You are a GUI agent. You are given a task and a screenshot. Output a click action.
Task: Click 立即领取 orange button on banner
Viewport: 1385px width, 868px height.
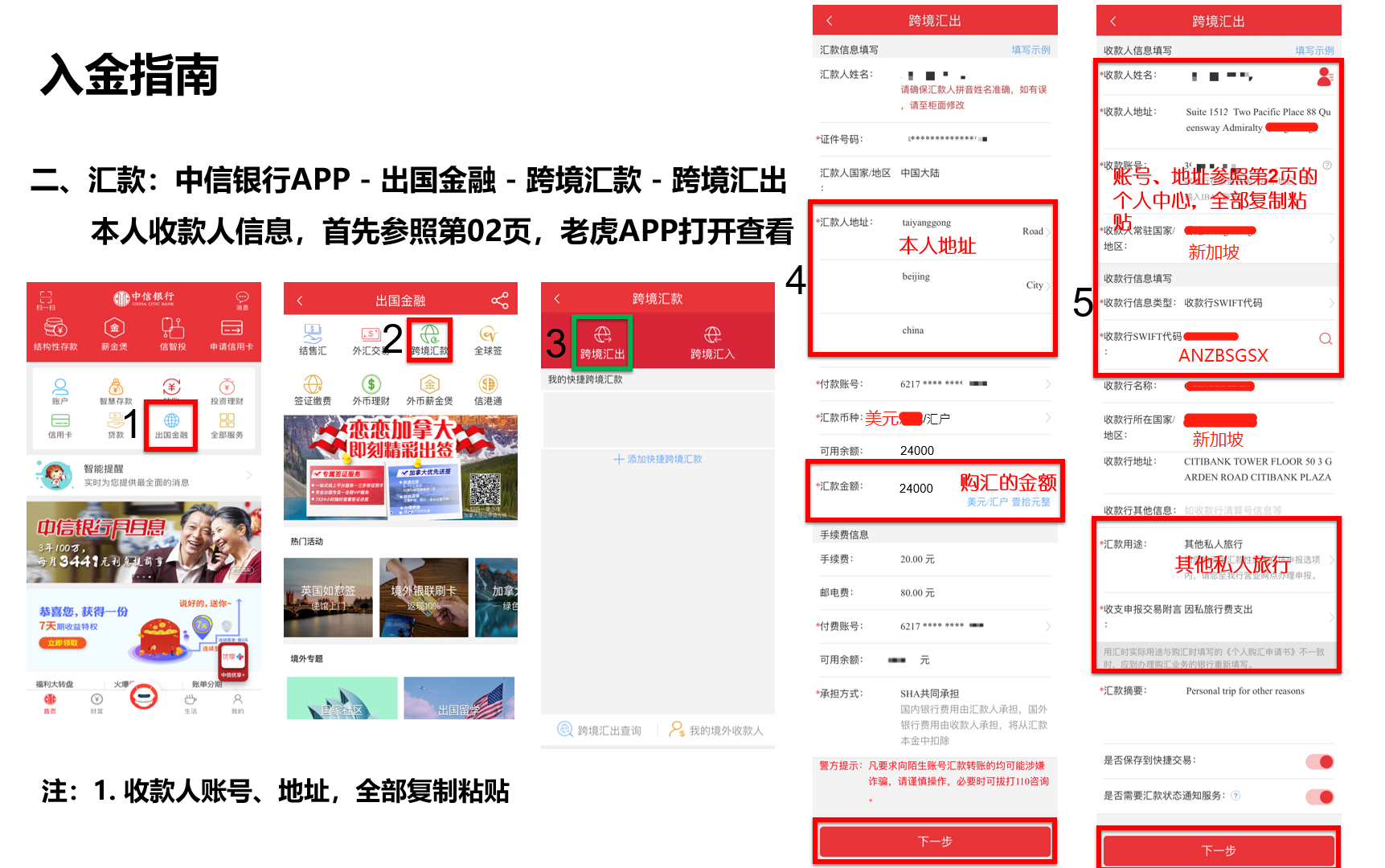[x=63, y=643]
